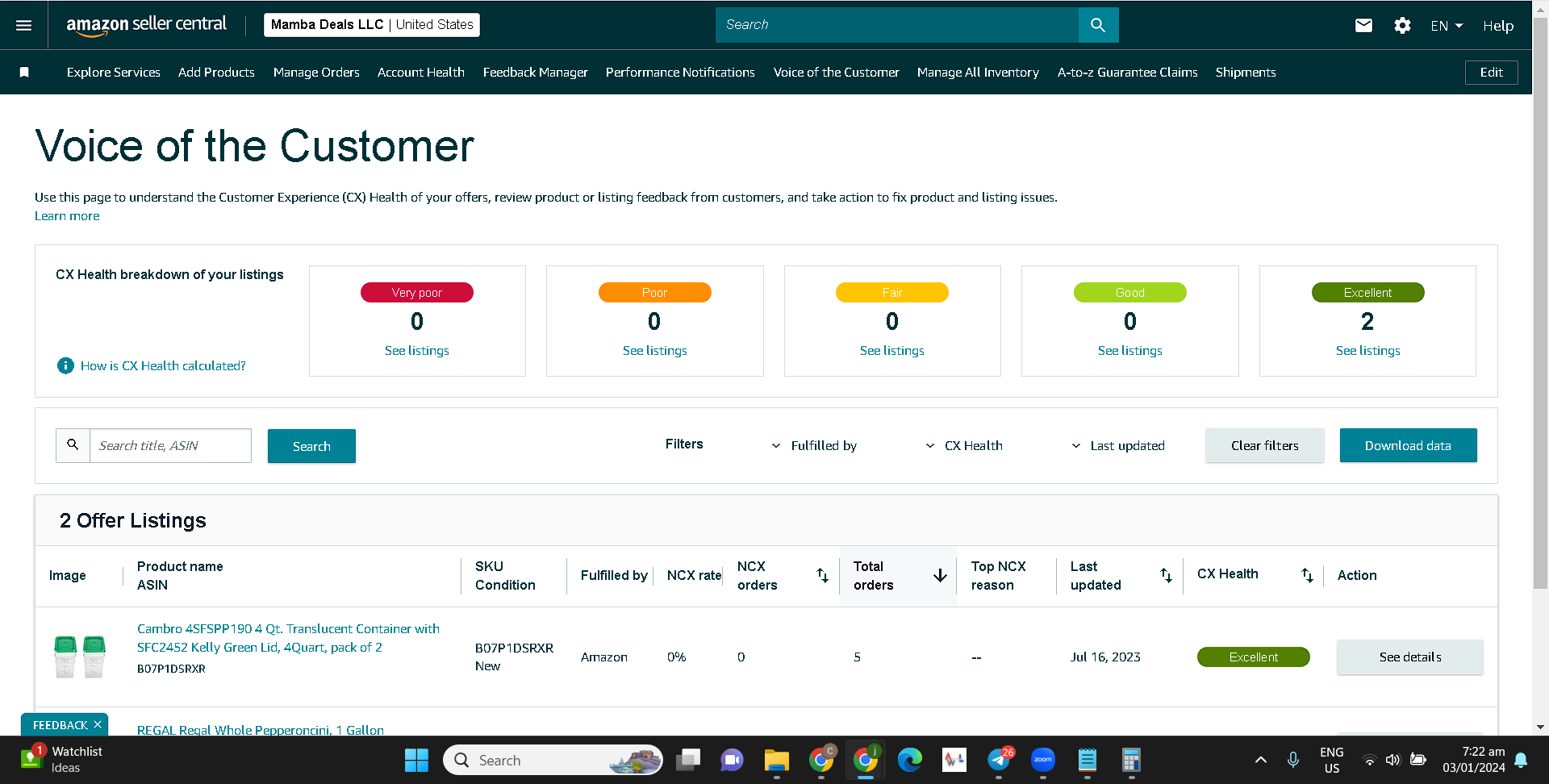Show hidden icons in the system tray

click(x=1261, y=760)
